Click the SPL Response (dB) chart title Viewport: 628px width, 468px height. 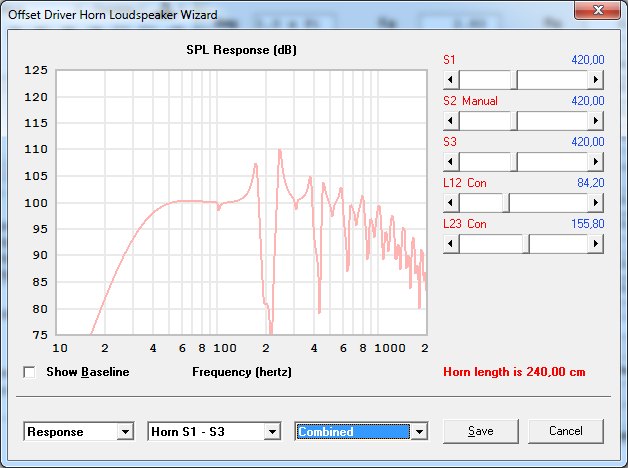(x=242, y=50)
